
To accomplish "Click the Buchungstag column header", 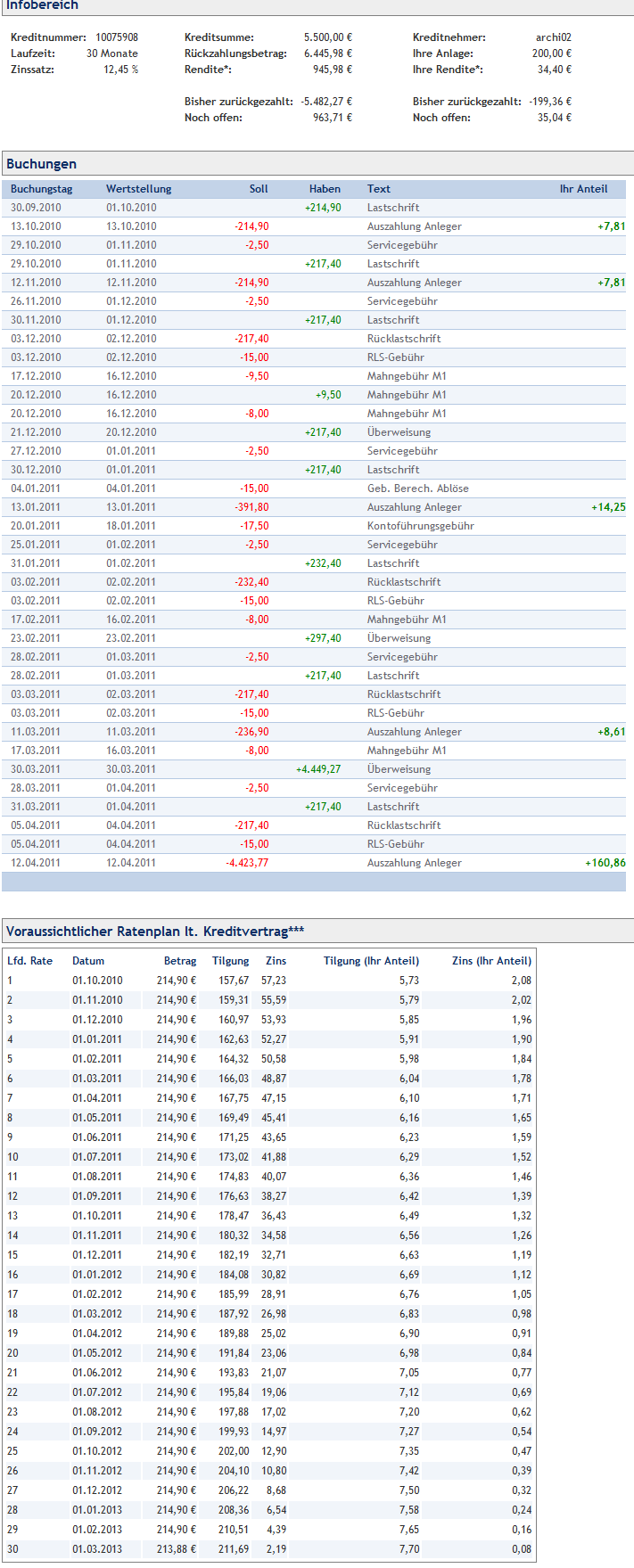I will pos(41,189).
